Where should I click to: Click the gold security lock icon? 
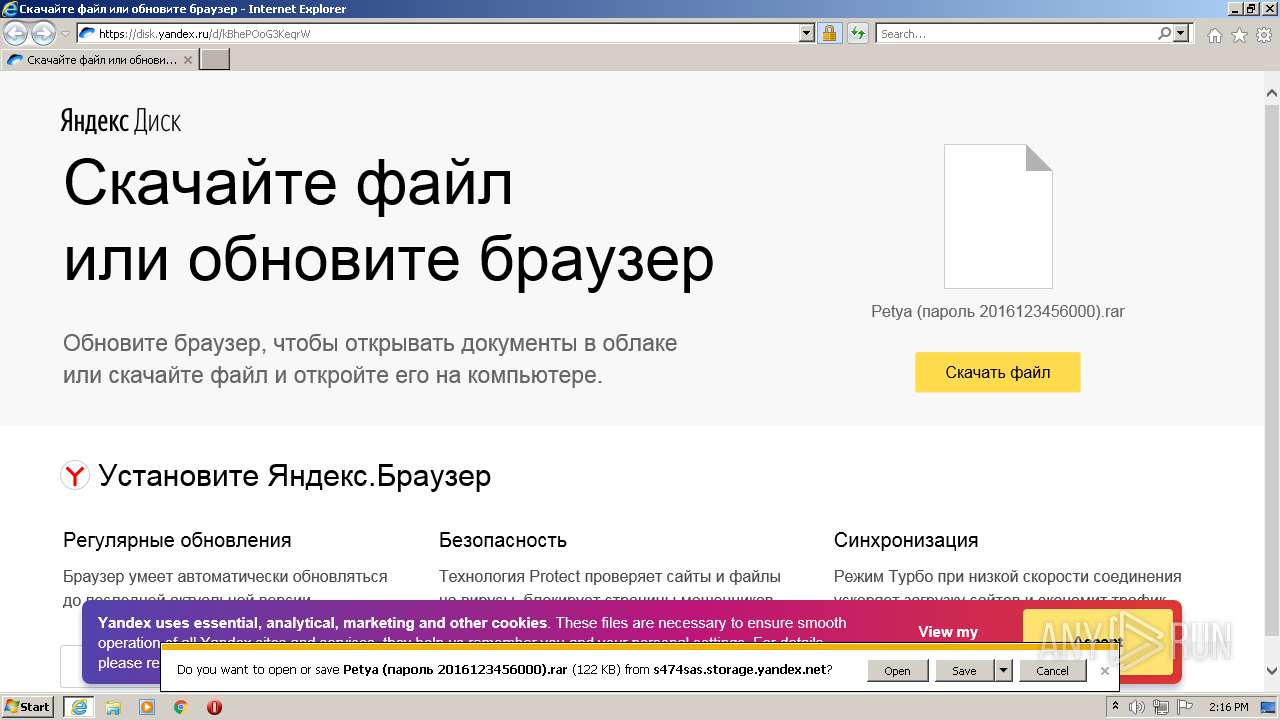[829, 33]
